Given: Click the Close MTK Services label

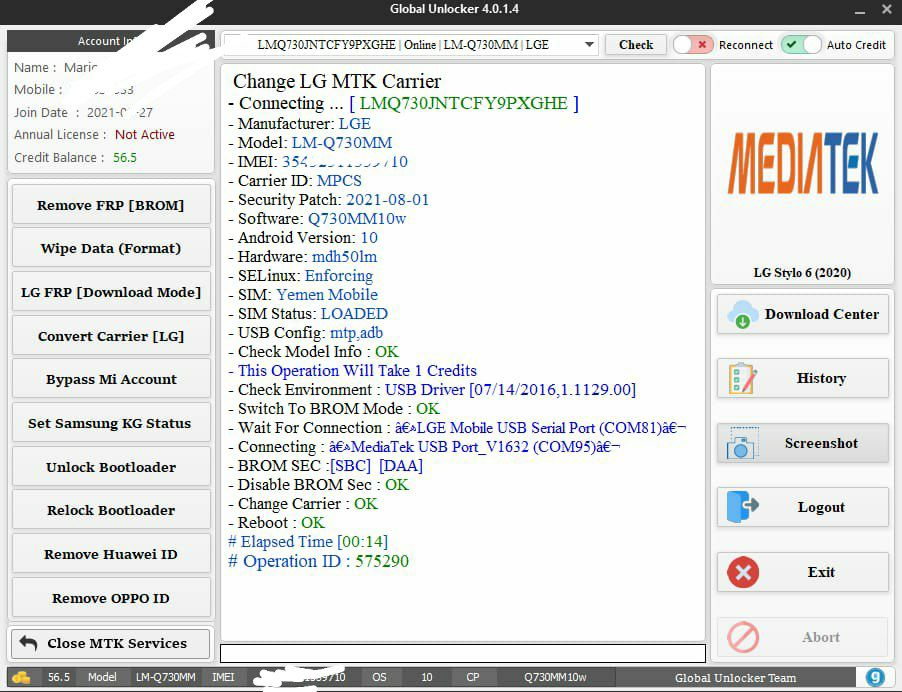Looking at the screenshot, I should [117, 643].
